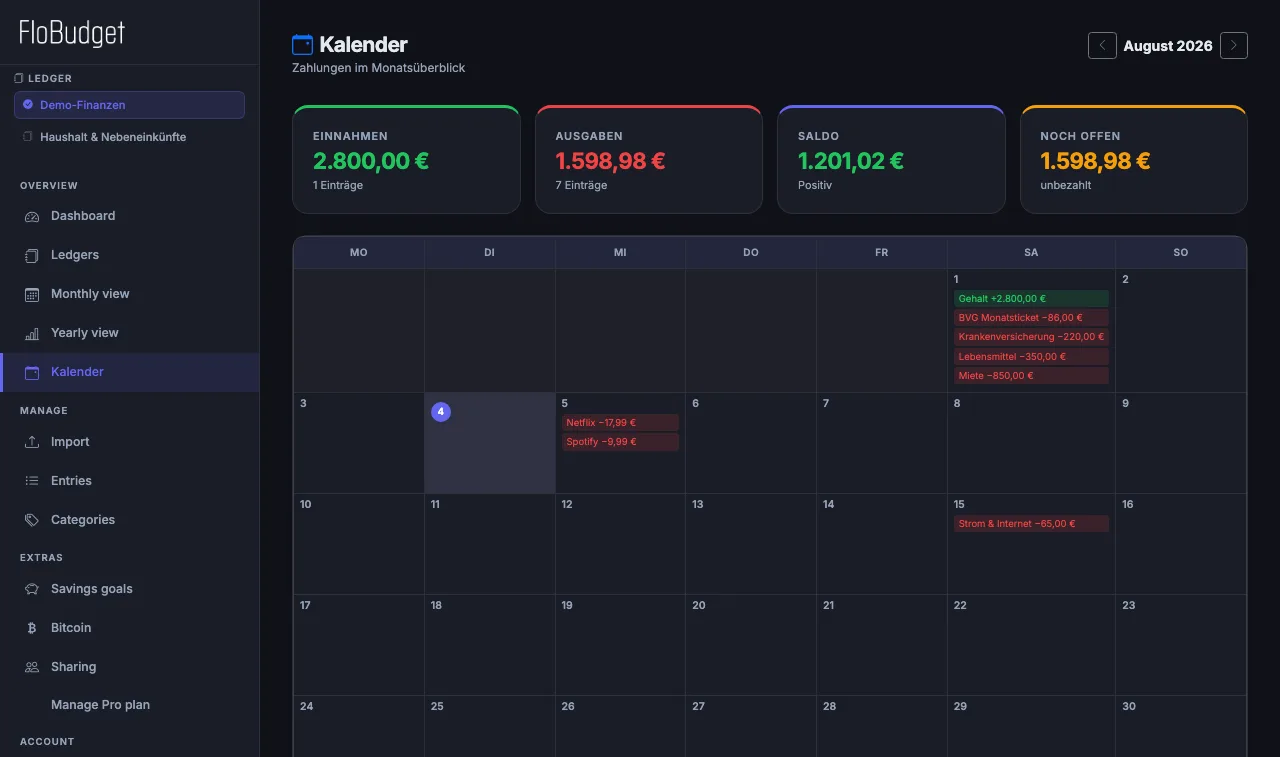Viewport: 1280px width, 757px height.
Task: Click the Entries list icon
Action: coord(31,481)
